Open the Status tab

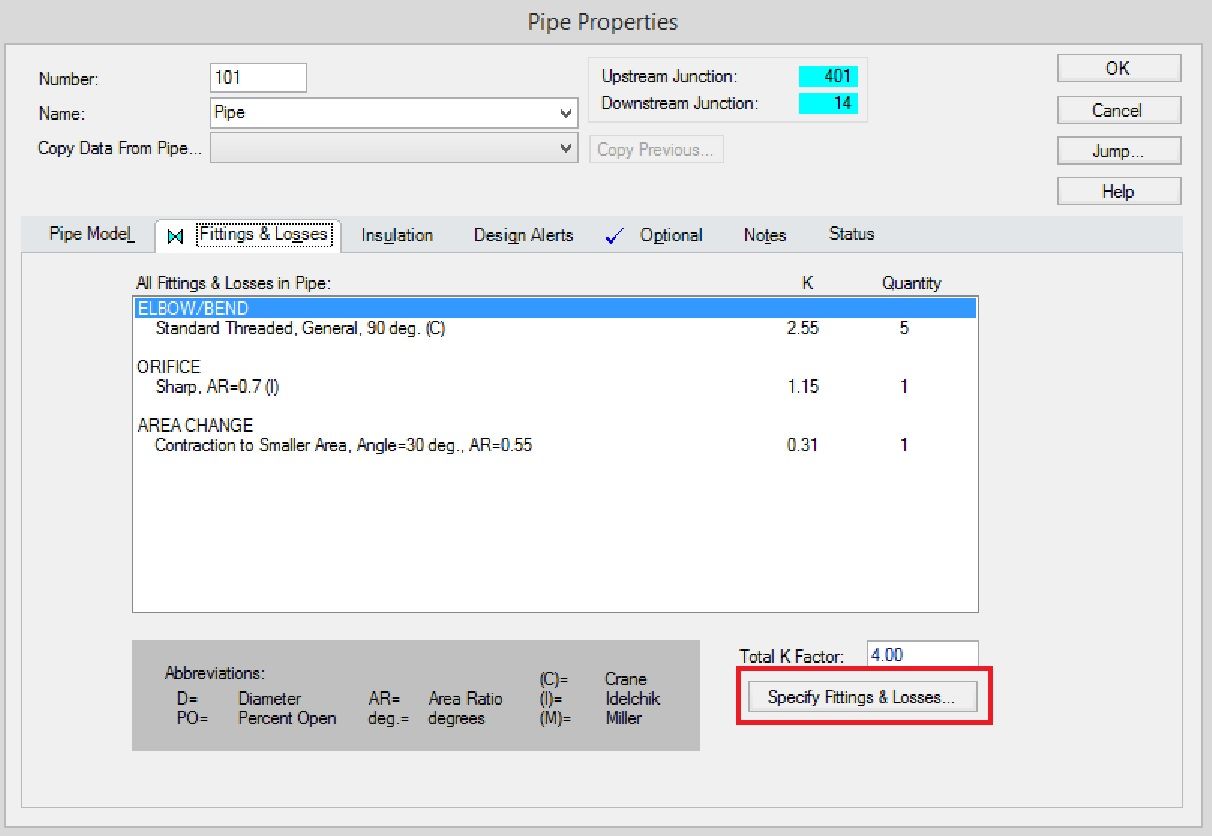851,234
